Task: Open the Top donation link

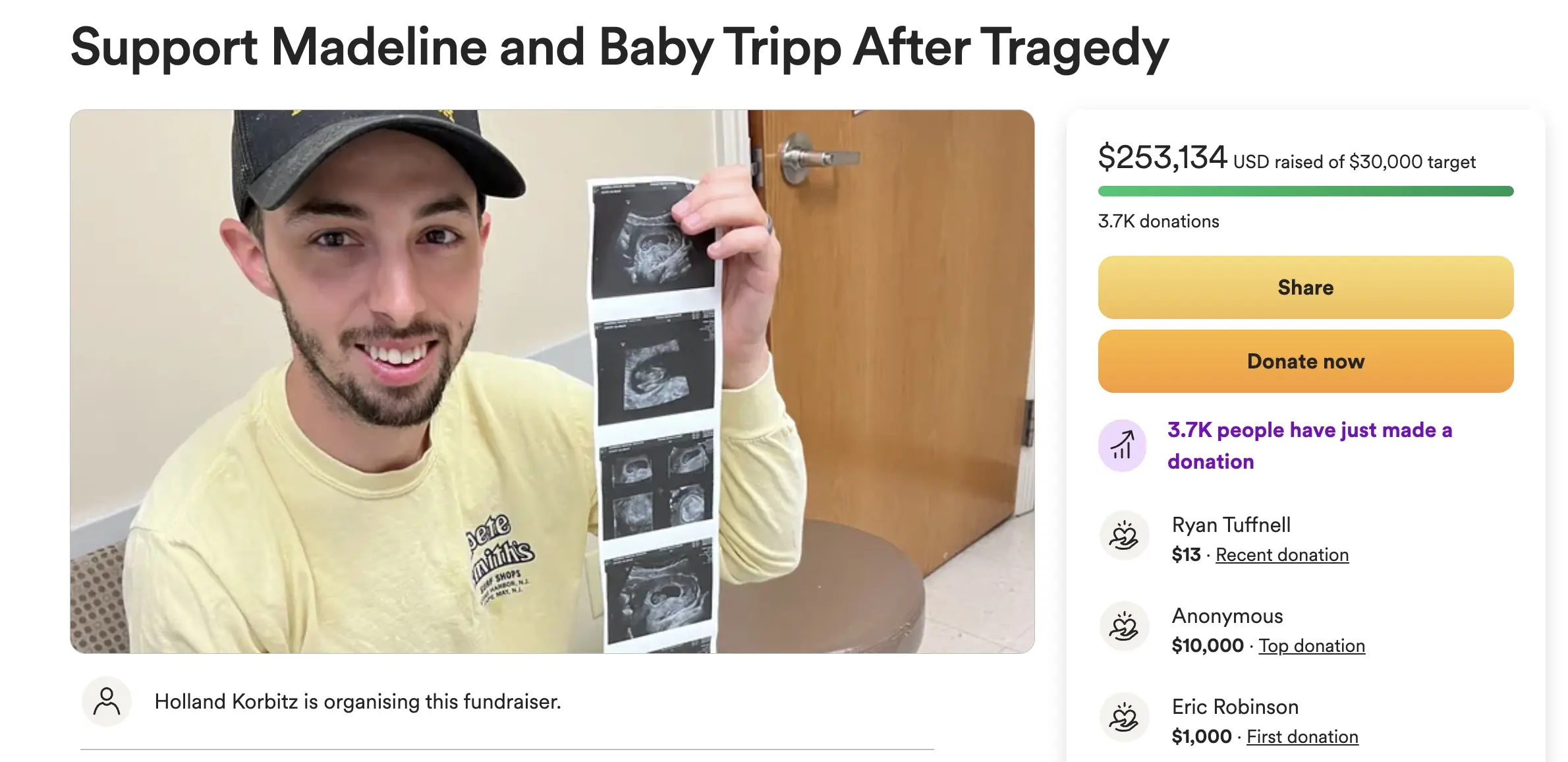Action: pos(1312,646)
